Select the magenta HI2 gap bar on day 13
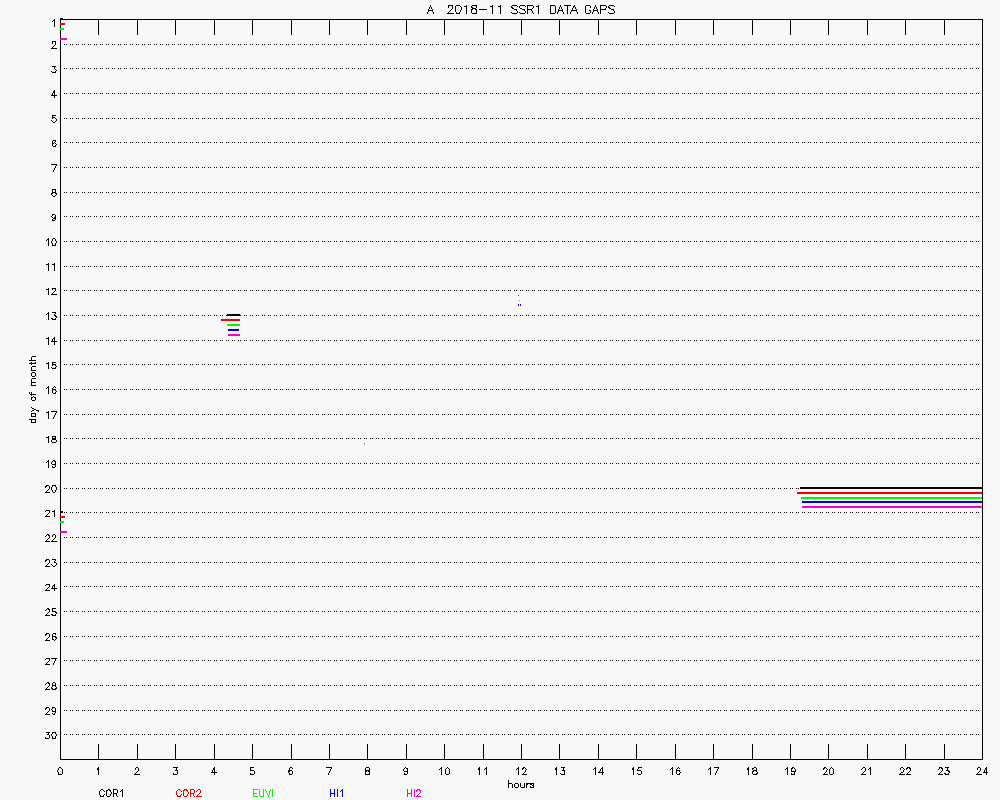The height and width of the screenshot is (800, 1000). tap(233, 335)
